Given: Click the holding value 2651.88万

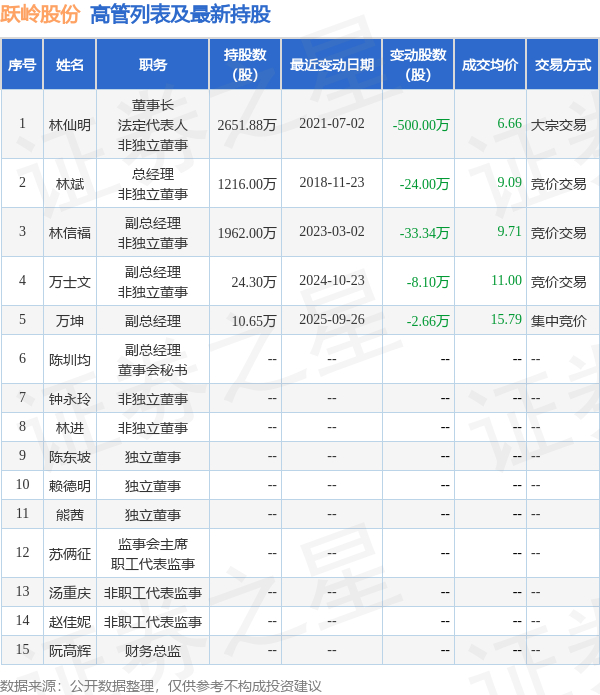Looking at the screenshot, I should pos(247,125).
